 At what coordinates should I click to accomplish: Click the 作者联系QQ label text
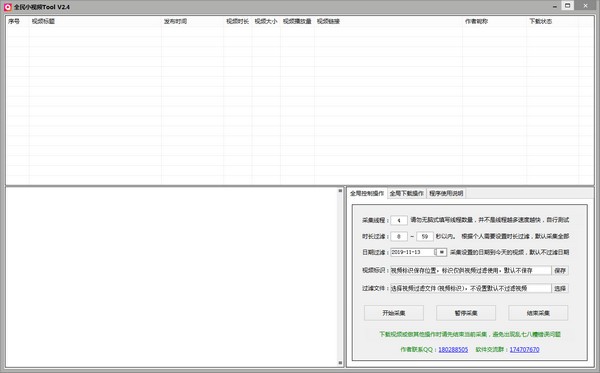point(418,350)
